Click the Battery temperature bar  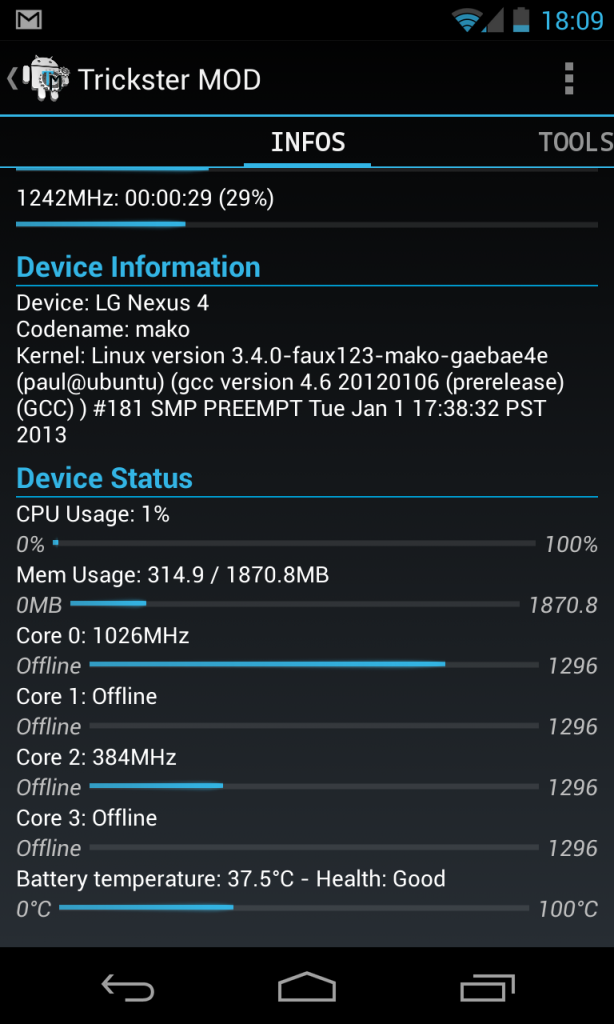(x=294, y=908)
